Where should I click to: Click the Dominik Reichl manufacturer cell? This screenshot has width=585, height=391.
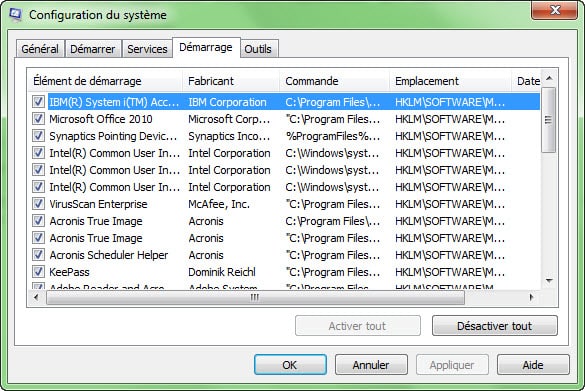pos(222,272)
